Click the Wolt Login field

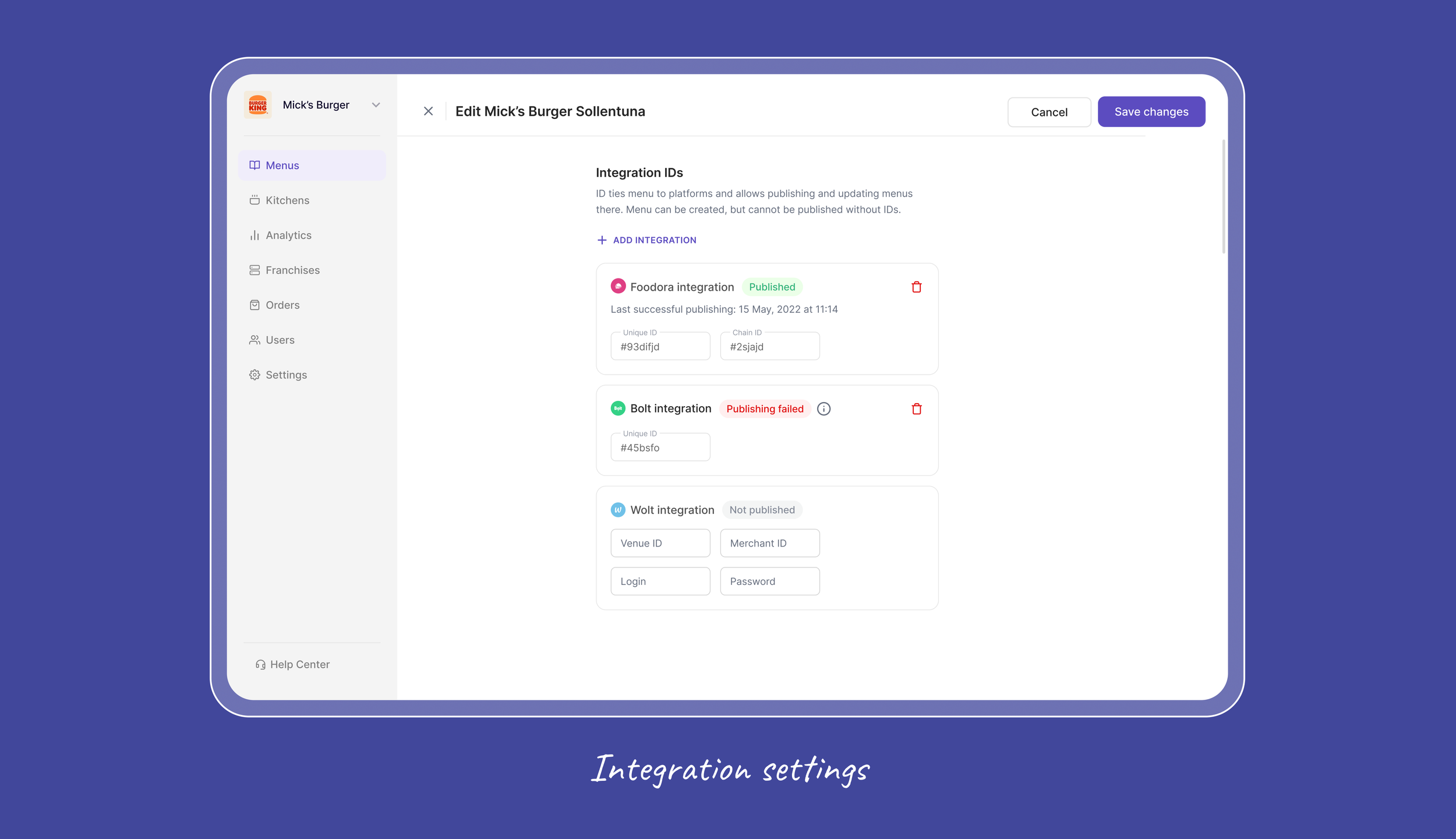[660, 581]
